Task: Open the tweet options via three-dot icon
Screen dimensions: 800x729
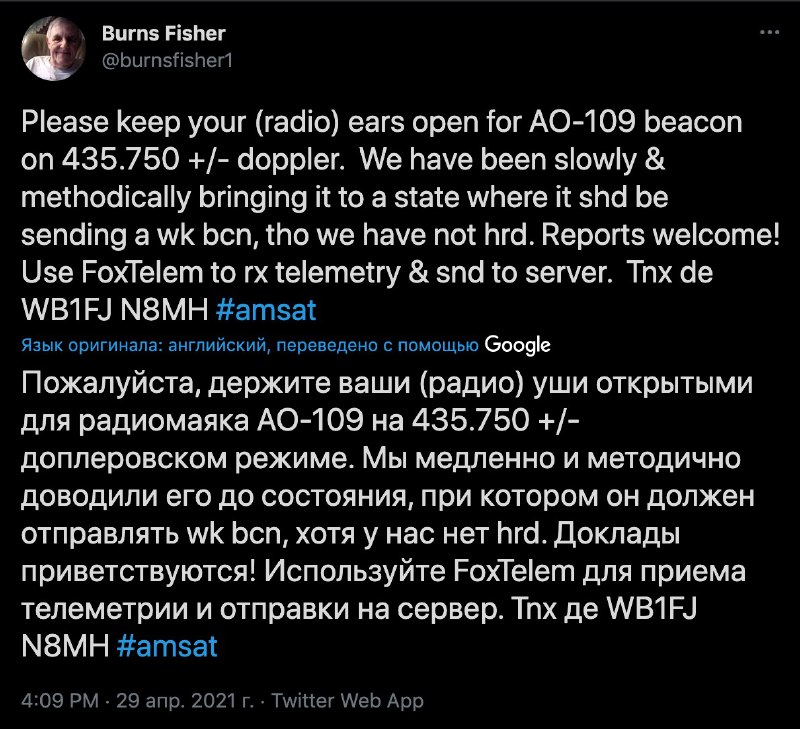Action: (x=771, y=30)
